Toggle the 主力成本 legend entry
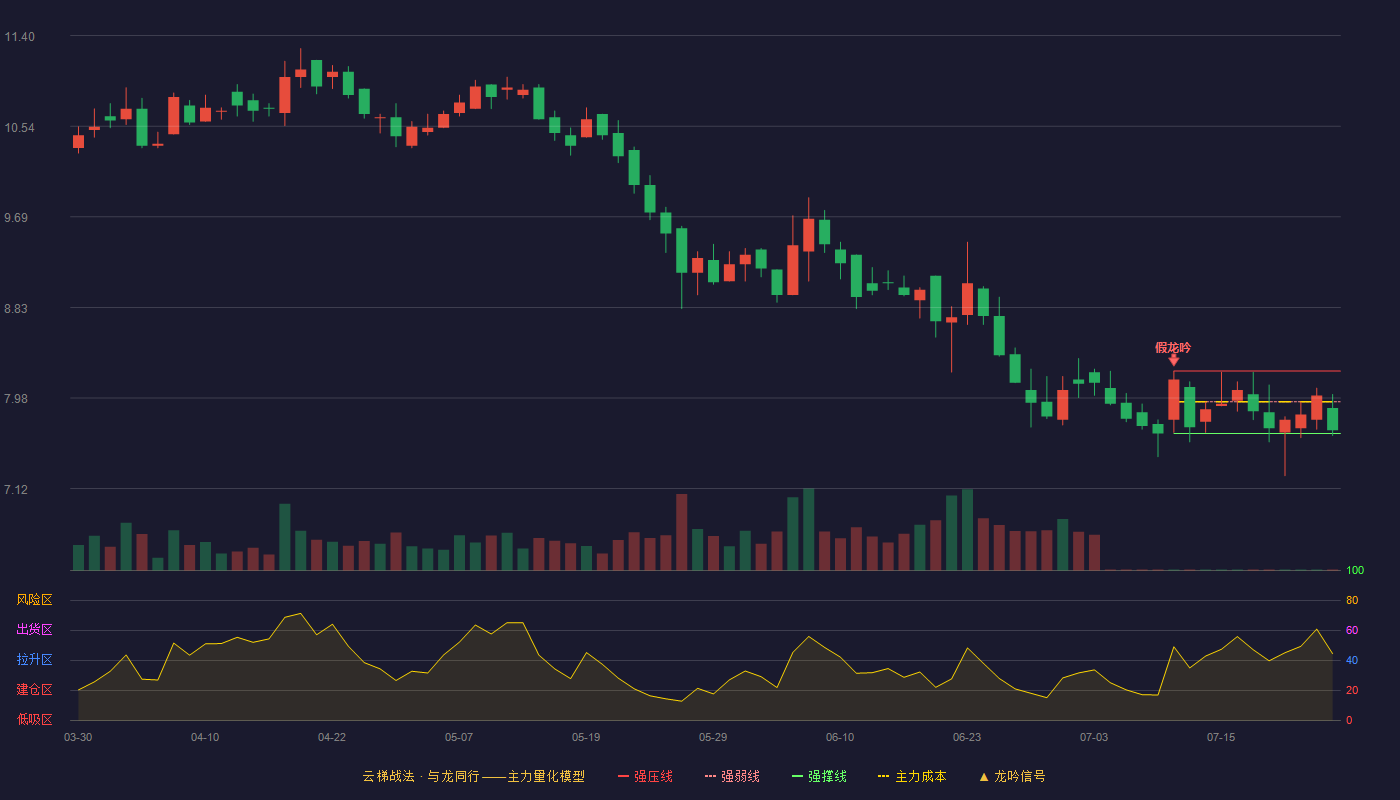This screenshot has height=800, width=1400. [912, 776]
